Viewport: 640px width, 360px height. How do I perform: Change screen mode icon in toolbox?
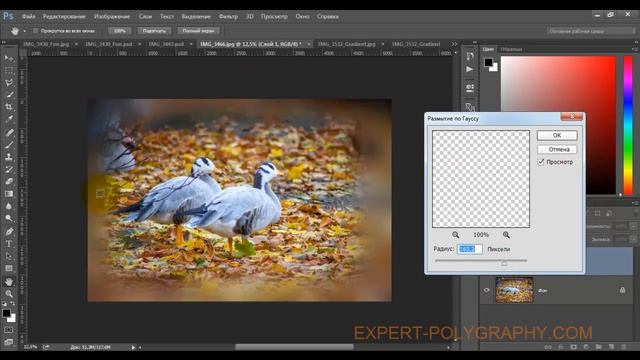pyautogui.click(x=9, y=342)
